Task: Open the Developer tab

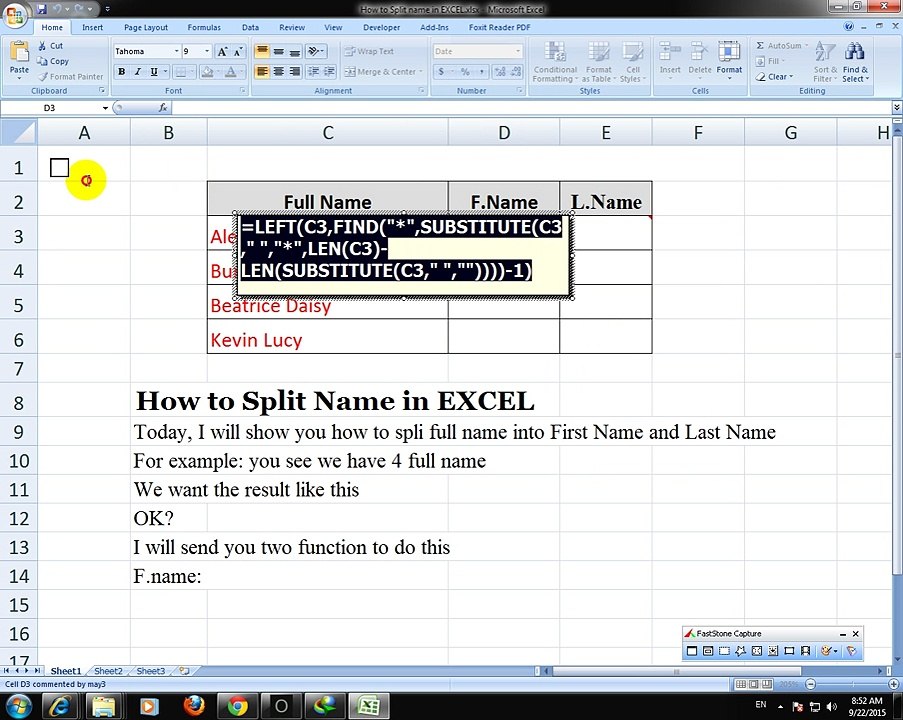Action: coord(381,27)
